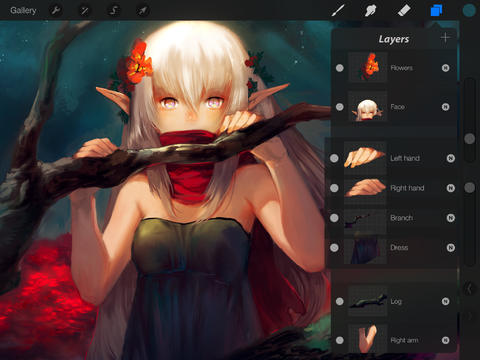Hide the Log layer
This screenshot has width=480, height=360.
point(340,302)
